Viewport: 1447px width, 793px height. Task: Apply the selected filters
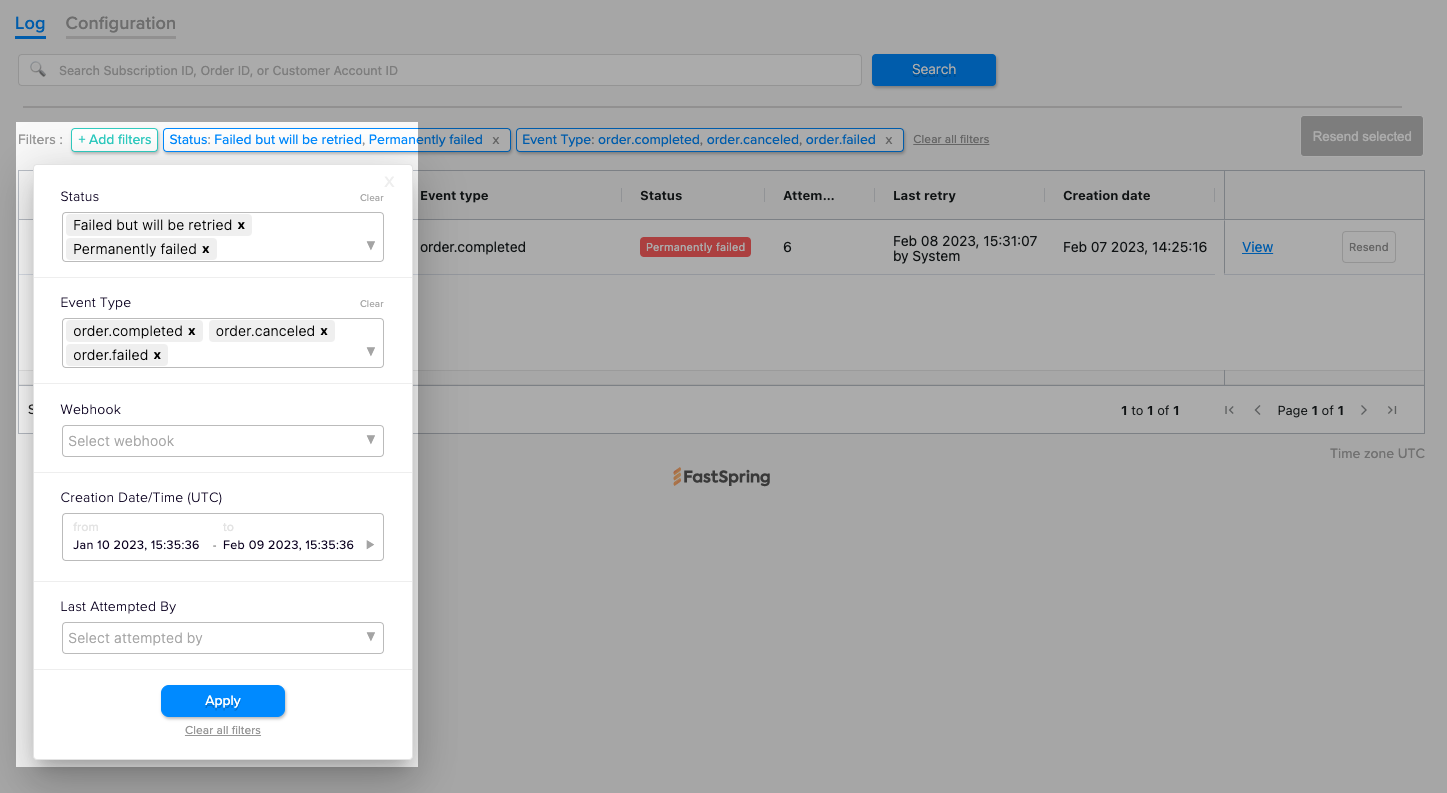[x=223, y=701]
